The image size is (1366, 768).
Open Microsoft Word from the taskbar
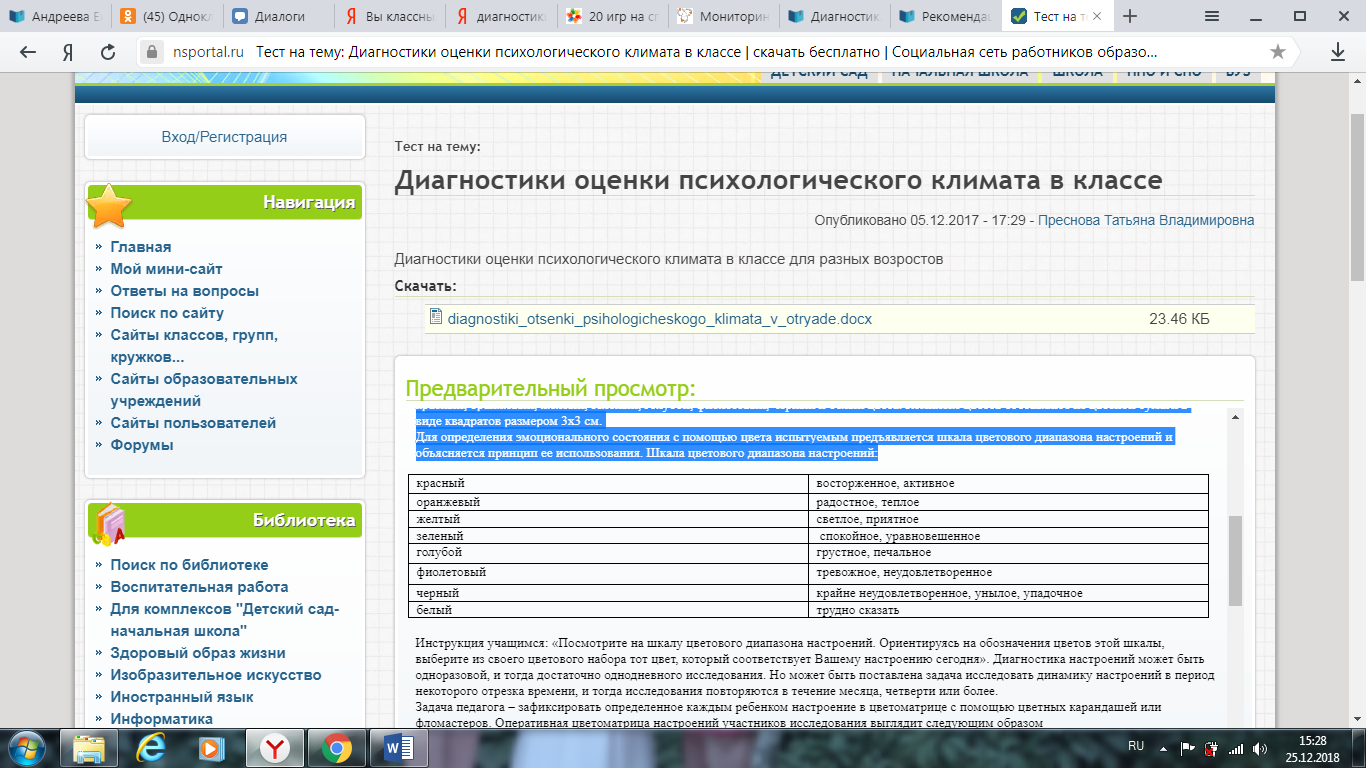tap(397, 748)
